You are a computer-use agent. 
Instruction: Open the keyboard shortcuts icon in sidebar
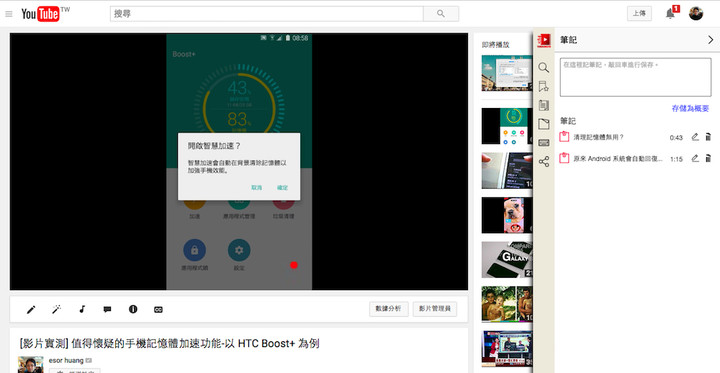coord(544,143)
